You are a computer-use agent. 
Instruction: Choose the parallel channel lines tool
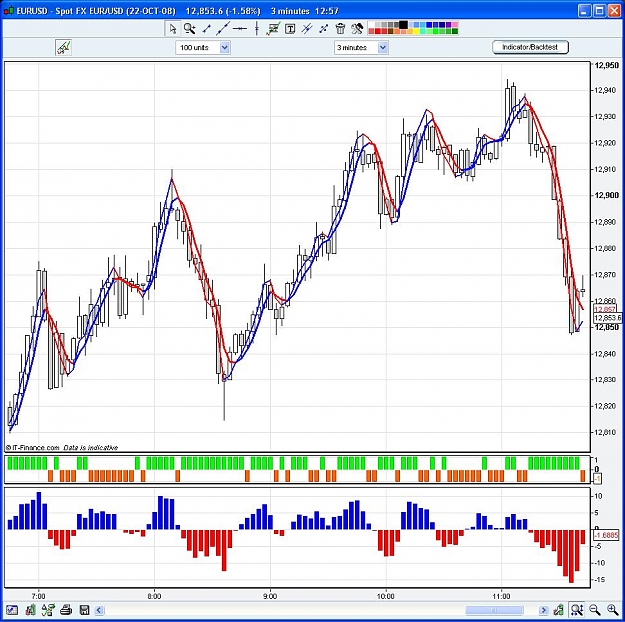point(307,29)
